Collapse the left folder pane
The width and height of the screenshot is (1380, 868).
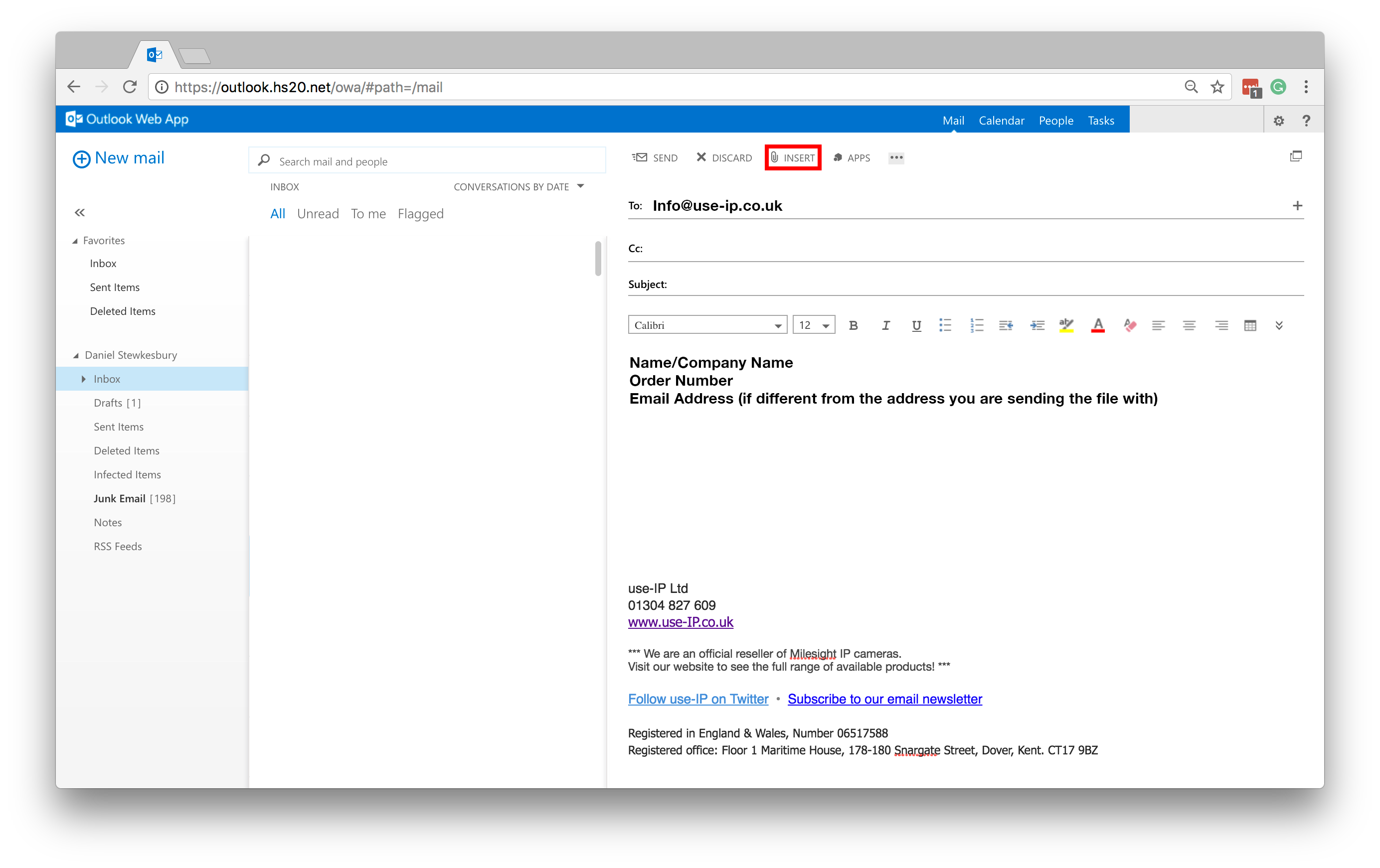[x=80, y=212]
